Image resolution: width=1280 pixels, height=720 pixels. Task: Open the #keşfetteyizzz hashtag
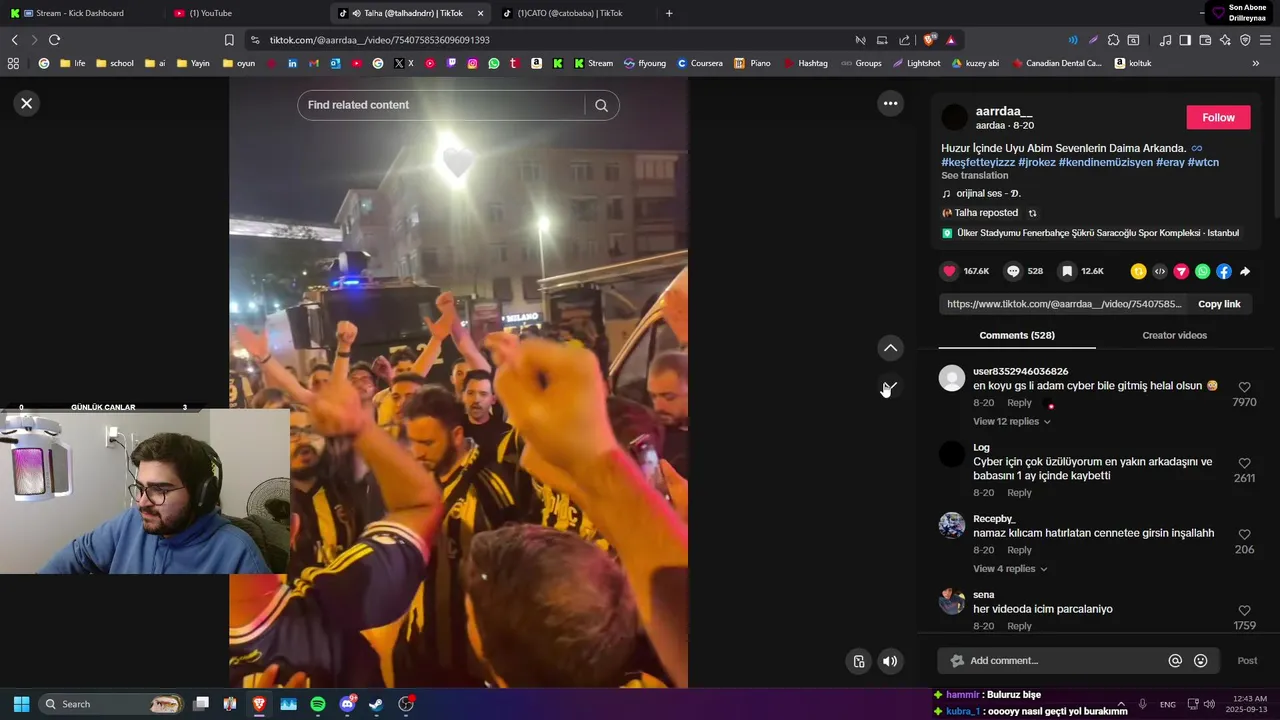coord(978,162)
